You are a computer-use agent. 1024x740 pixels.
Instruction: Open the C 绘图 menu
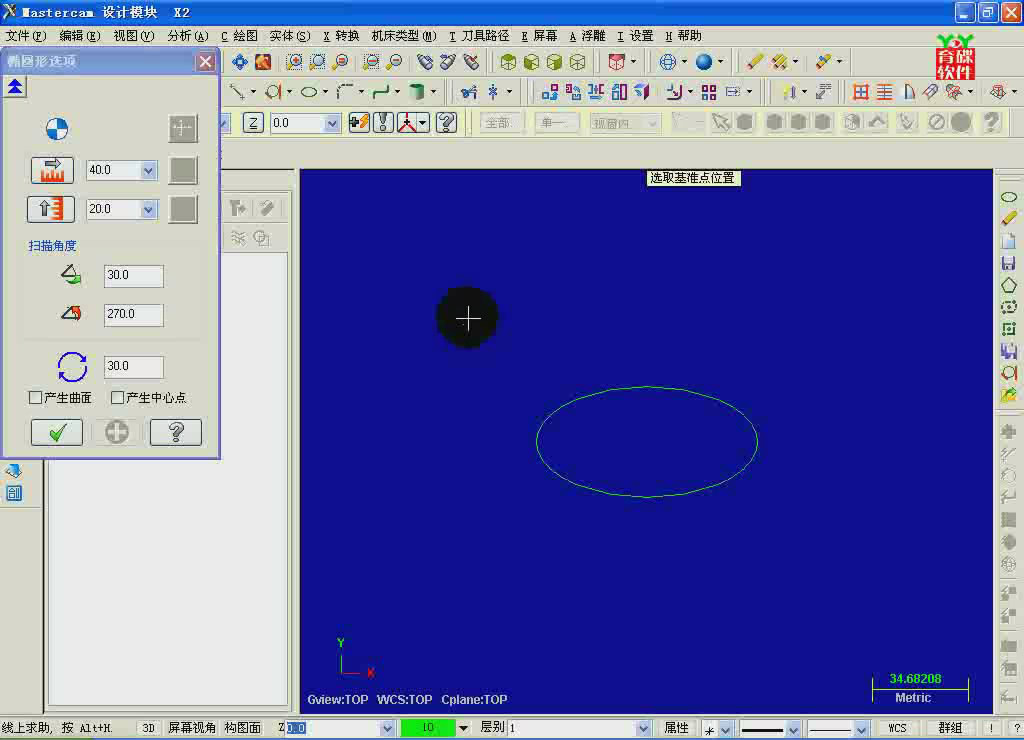(239, 36)
